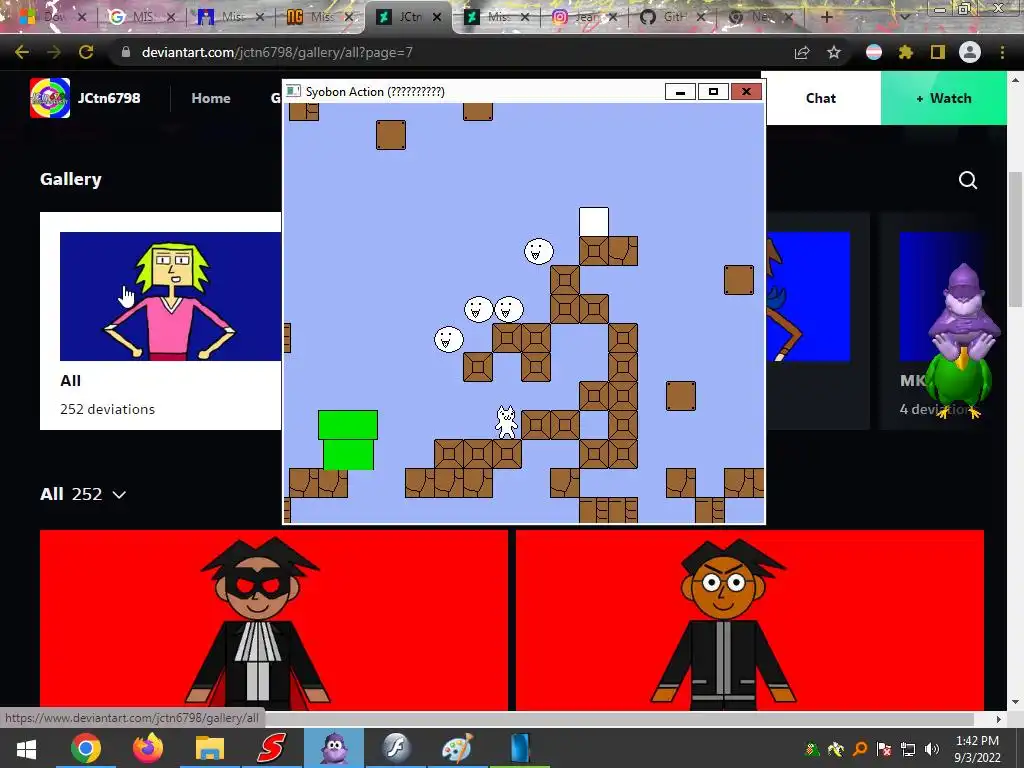Close the GitHub tab
The image size is (1024, 768).
701,17
